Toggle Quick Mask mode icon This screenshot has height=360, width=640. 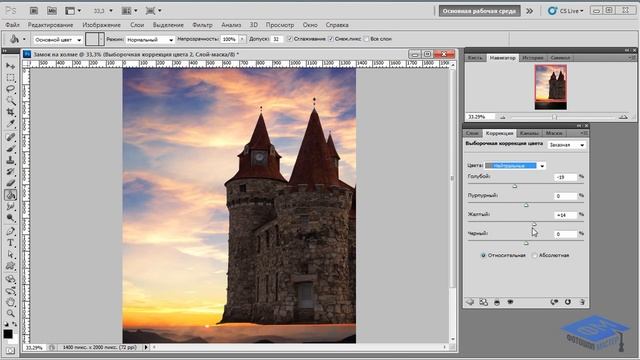10,350
